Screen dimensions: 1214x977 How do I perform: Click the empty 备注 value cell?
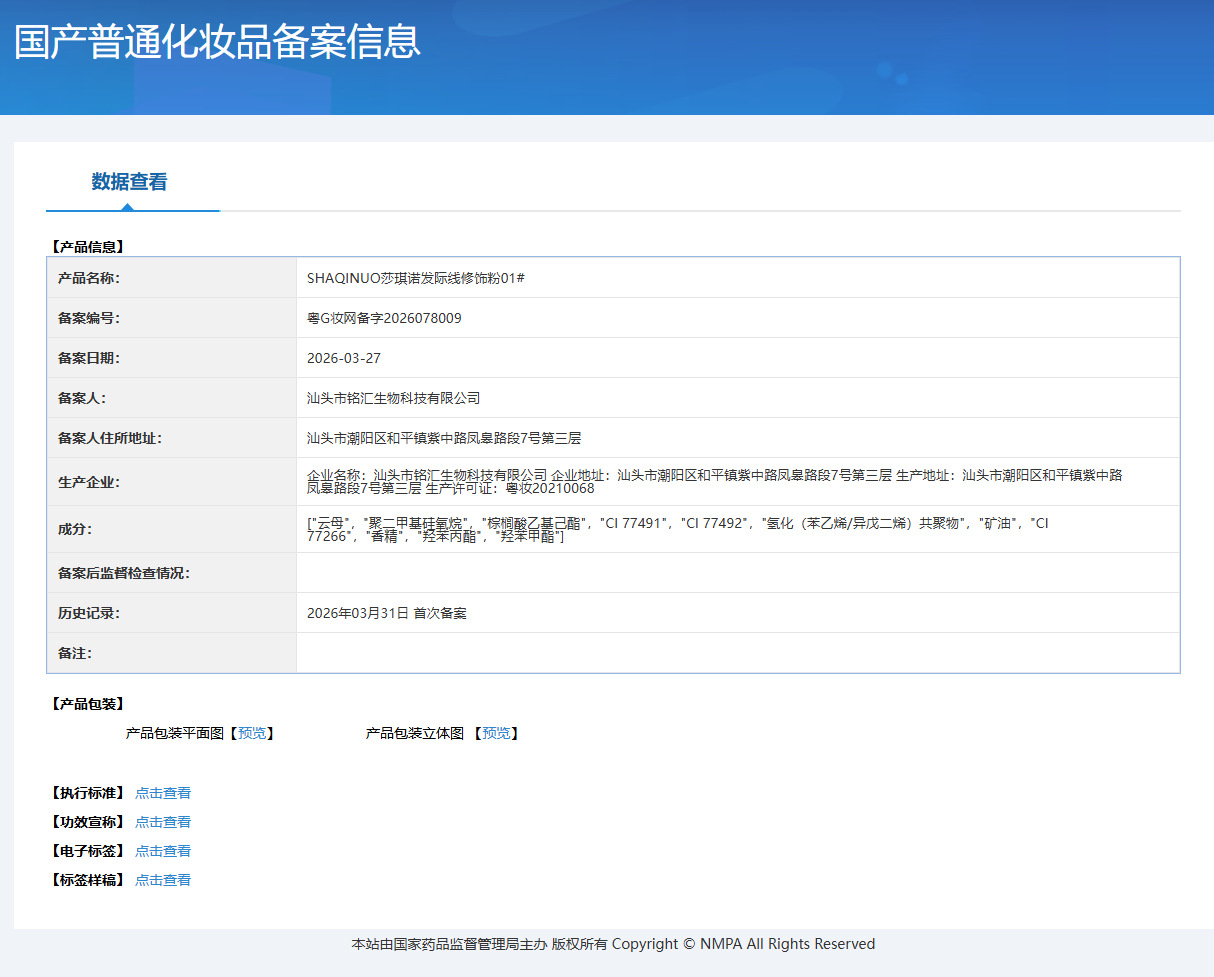click(x=738, y=653)
